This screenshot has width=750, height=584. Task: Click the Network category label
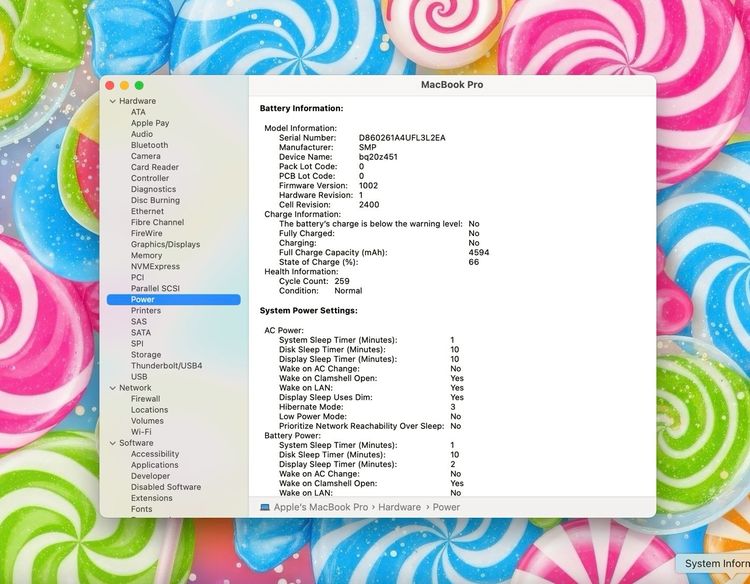pyautogui.click(x=135, y=388)
